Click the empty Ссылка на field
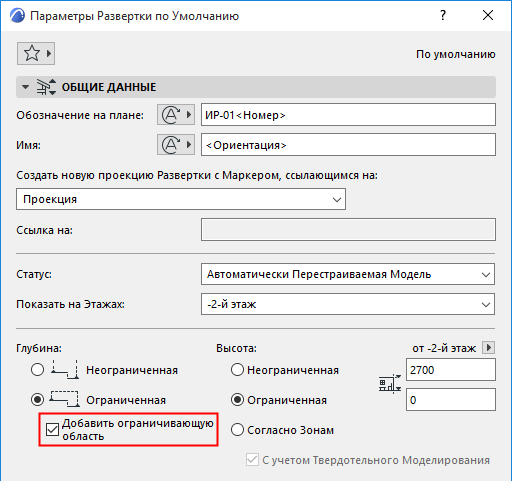 coord(348,230)
